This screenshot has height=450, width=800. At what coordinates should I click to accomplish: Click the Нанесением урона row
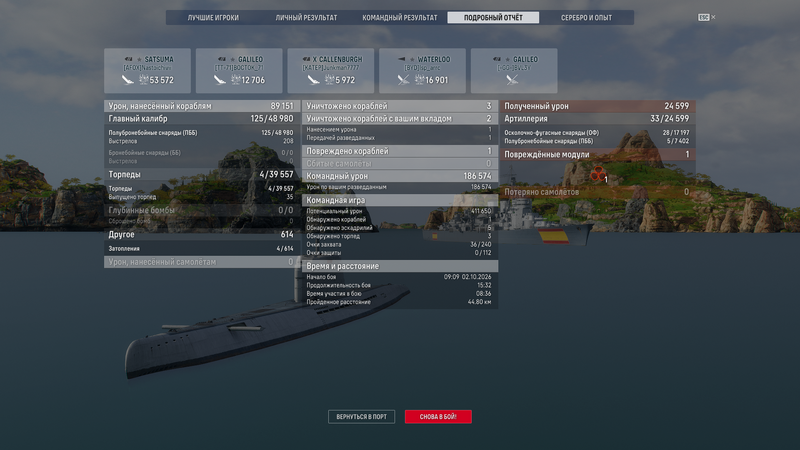400,130
